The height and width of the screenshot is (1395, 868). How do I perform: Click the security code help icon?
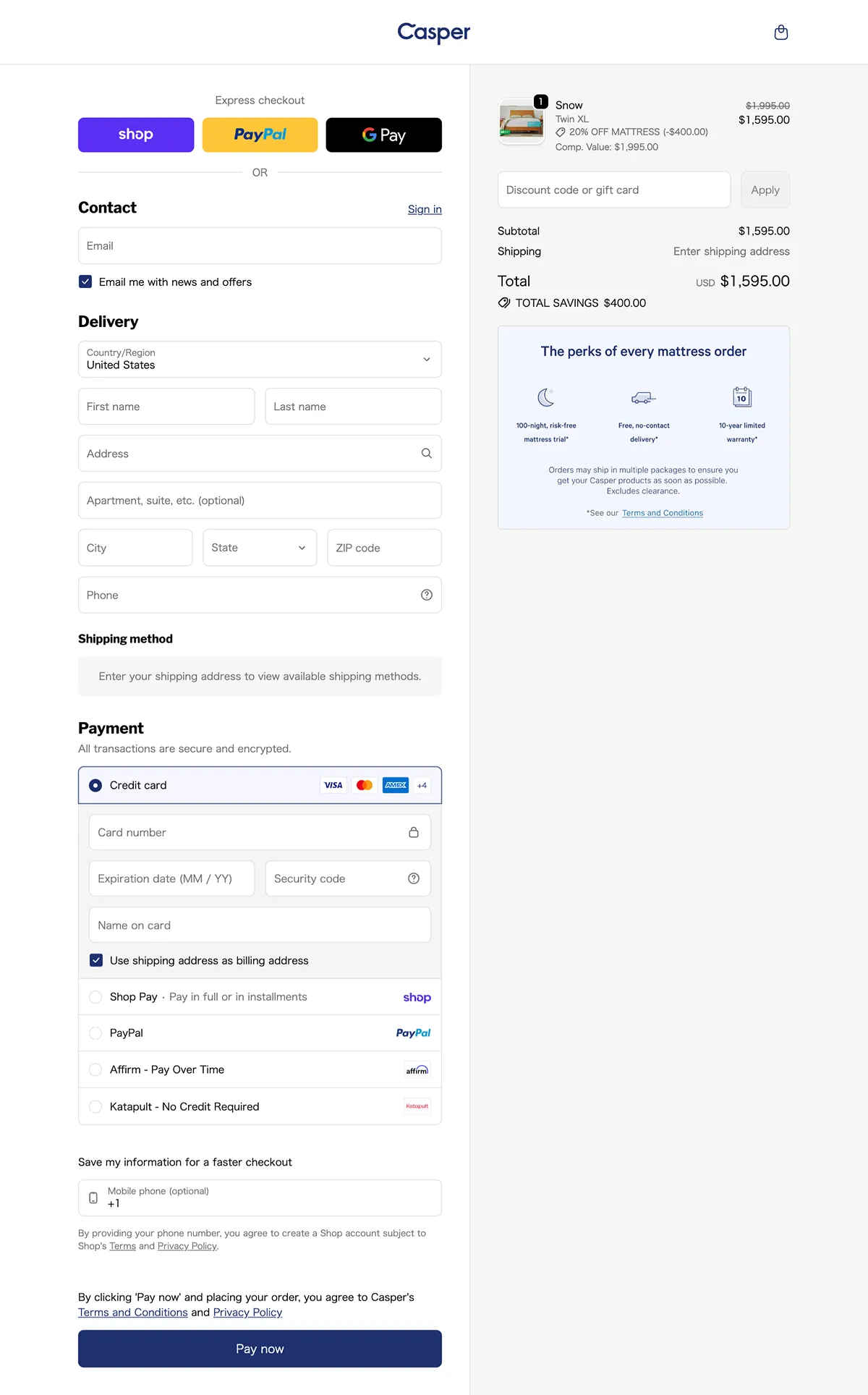(413, 878)
